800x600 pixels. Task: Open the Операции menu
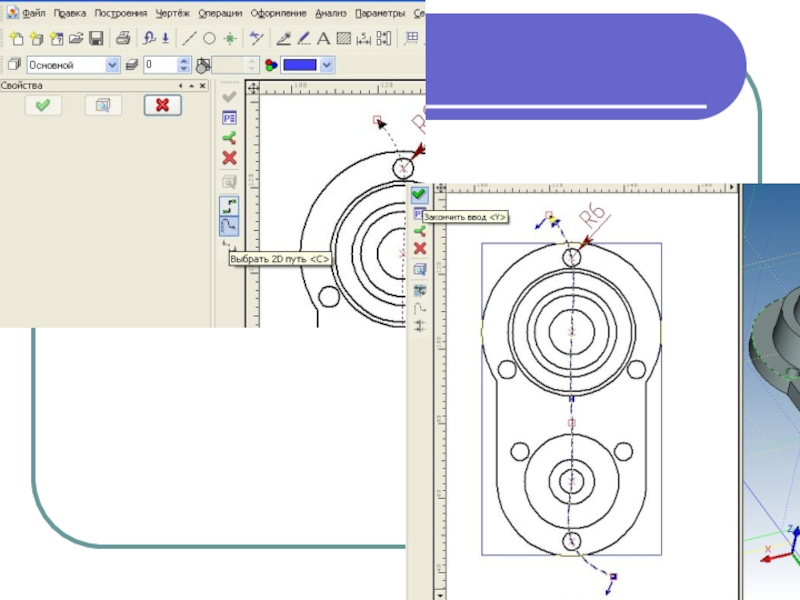(x=220, y=14)
